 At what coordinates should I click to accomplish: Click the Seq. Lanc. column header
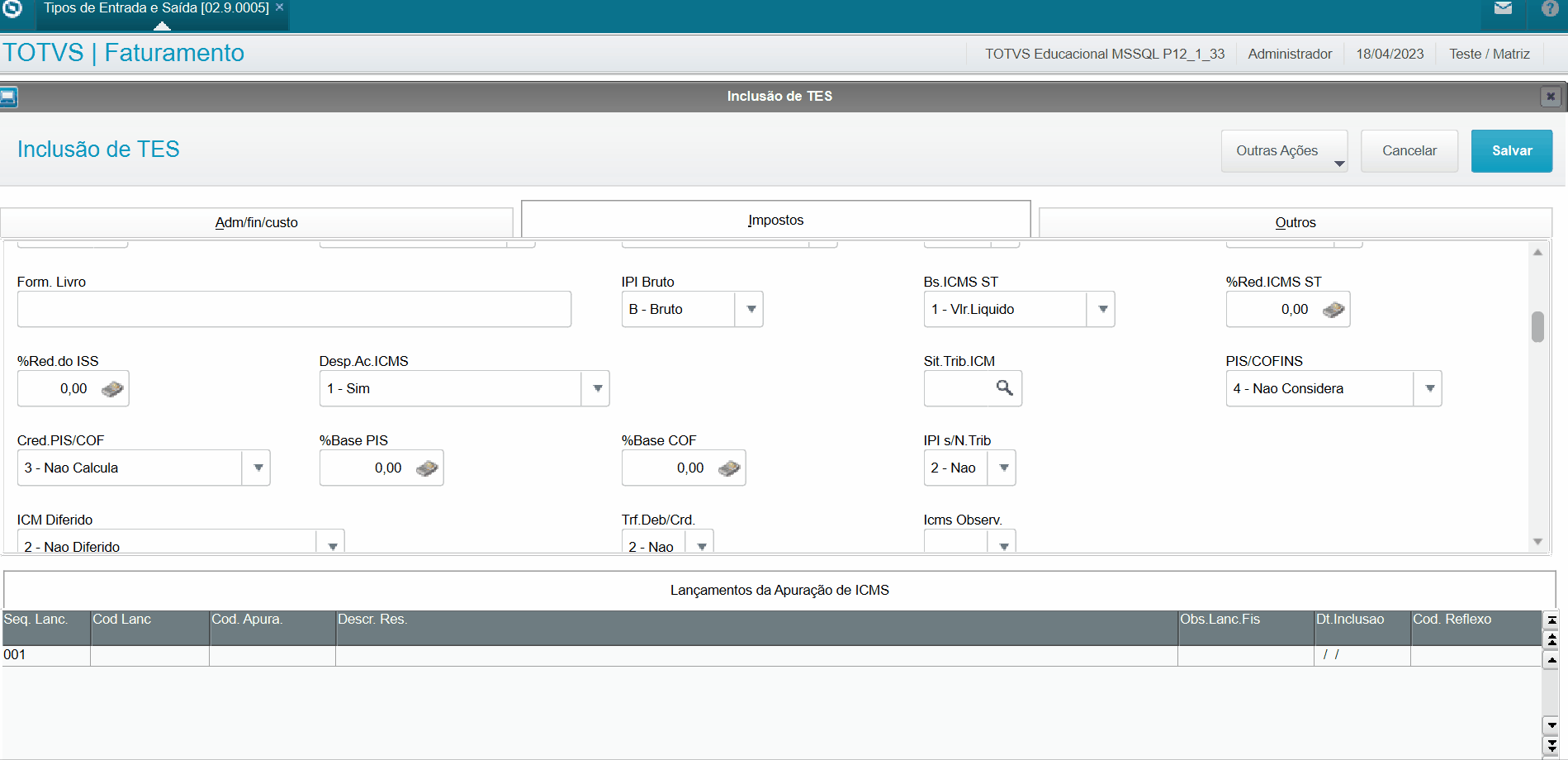pyautogui.click(x=46, y=628)
